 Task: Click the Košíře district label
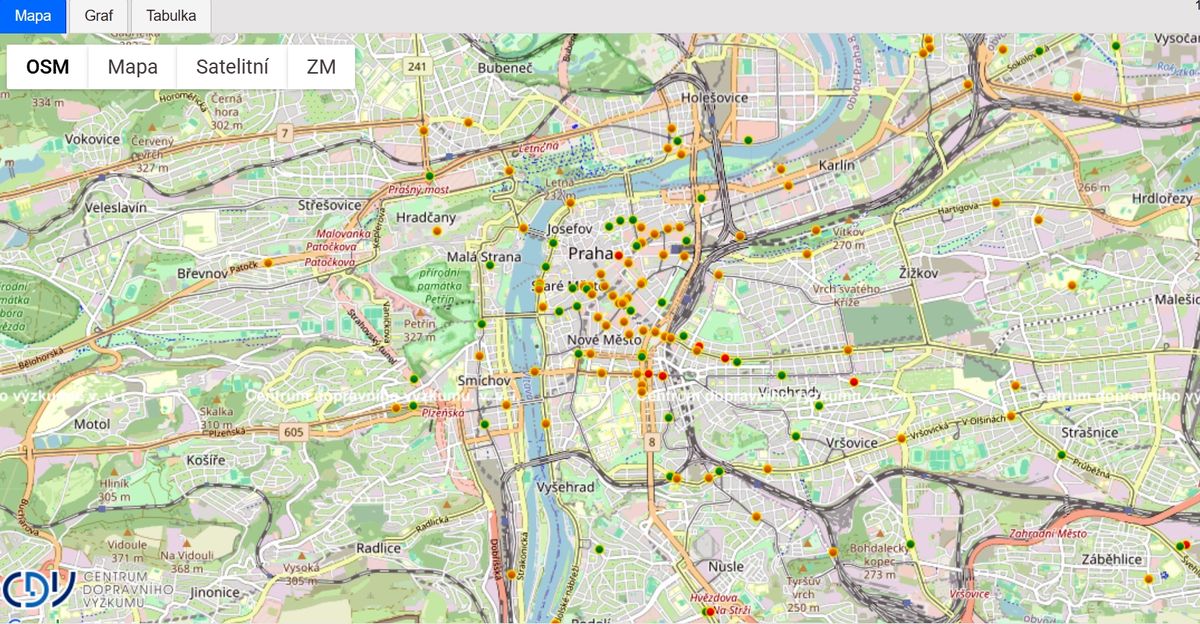[x=205, y=460]
